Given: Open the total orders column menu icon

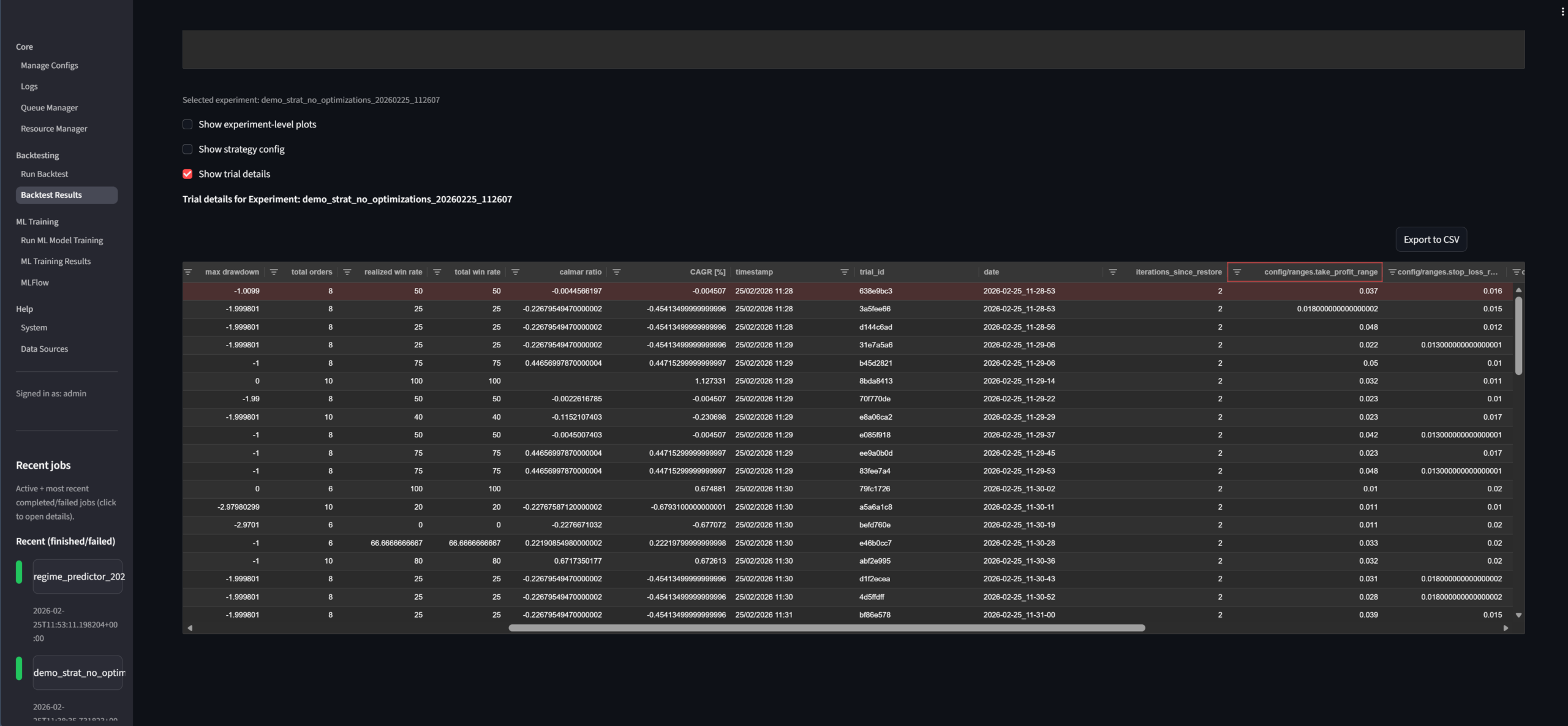Looking at the screenshot, I should tap(274, 272).
